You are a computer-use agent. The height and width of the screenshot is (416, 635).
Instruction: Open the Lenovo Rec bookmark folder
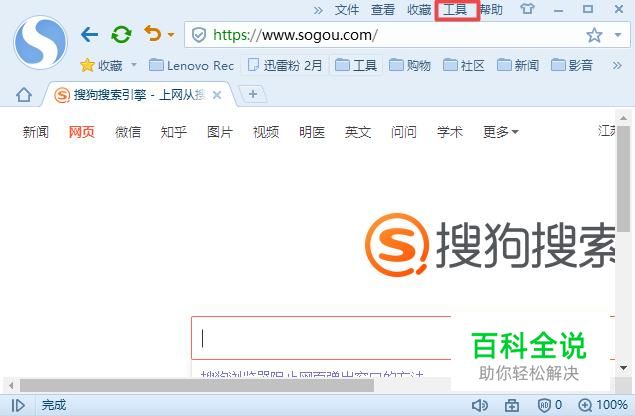(x=191, y=65)
